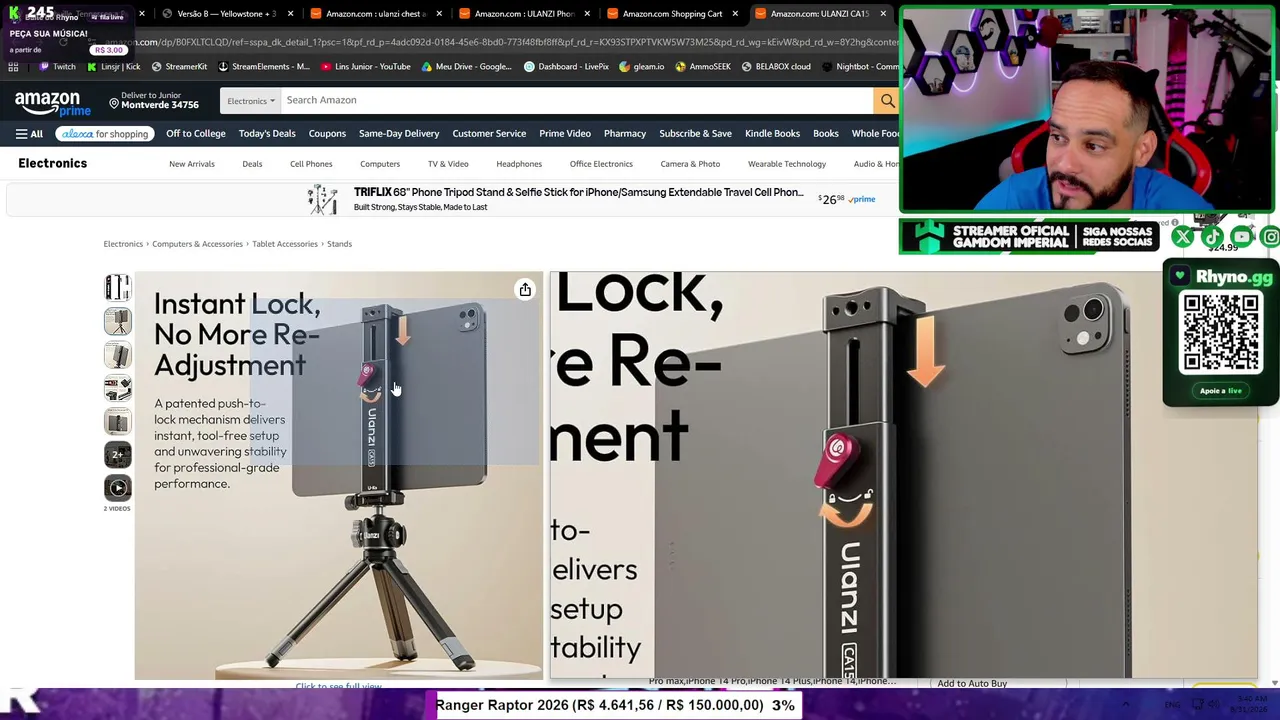Select the first product thumbnail
Screen dimensions: 1280x720
pyautogui.click(x=118, y=288)
